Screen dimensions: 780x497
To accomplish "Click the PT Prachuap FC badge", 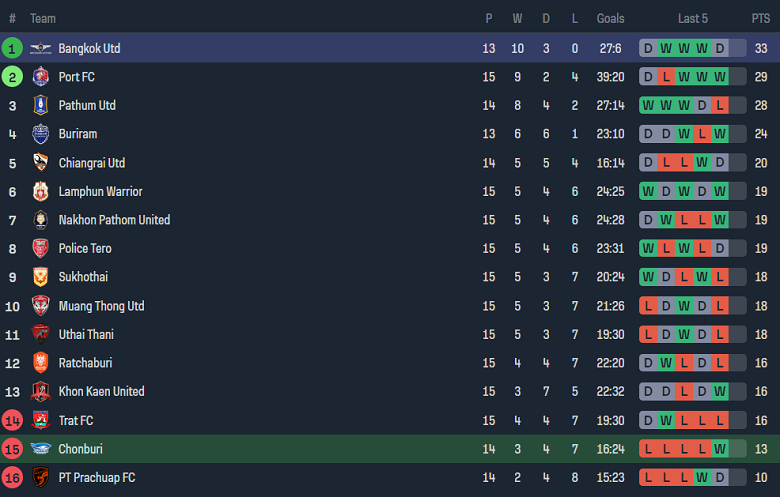I will click(40, 477).
